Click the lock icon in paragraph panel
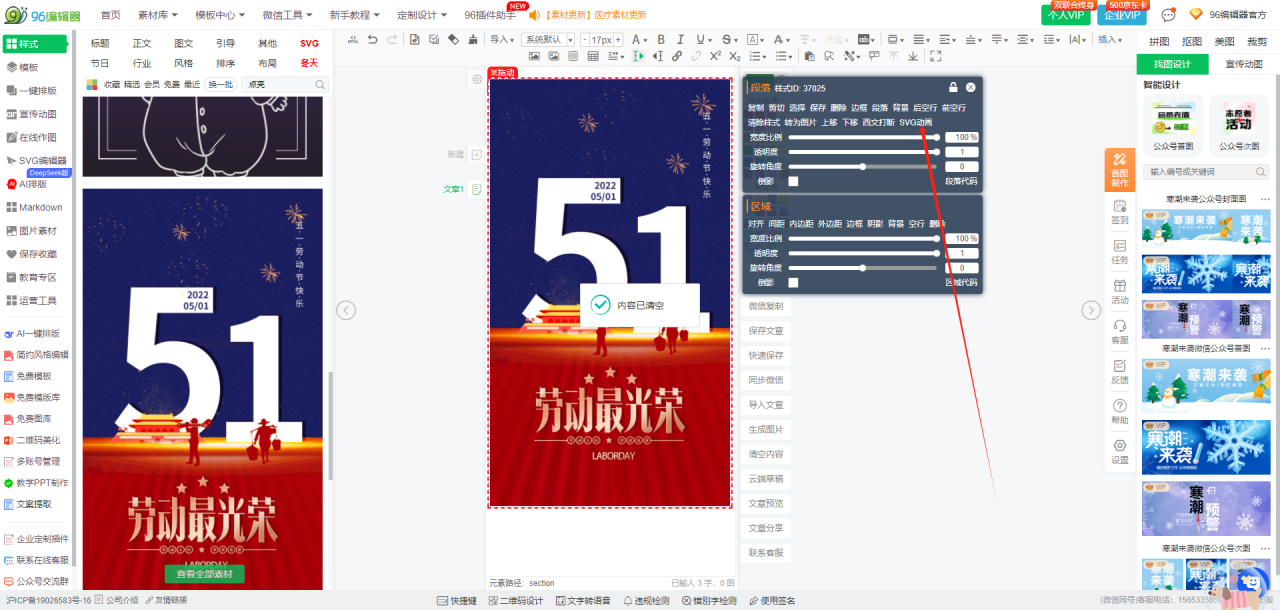1280x610 pixels. coord(953,88)
